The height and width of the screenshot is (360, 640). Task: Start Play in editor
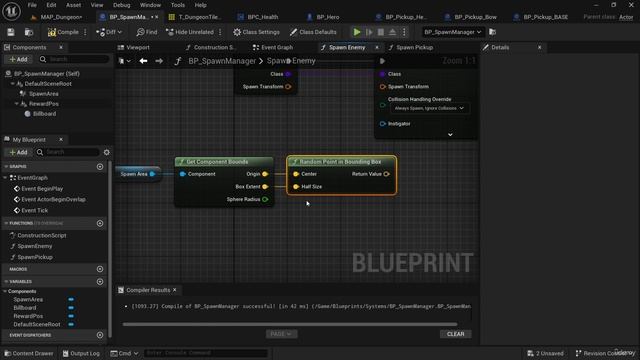tap(357, 32)
